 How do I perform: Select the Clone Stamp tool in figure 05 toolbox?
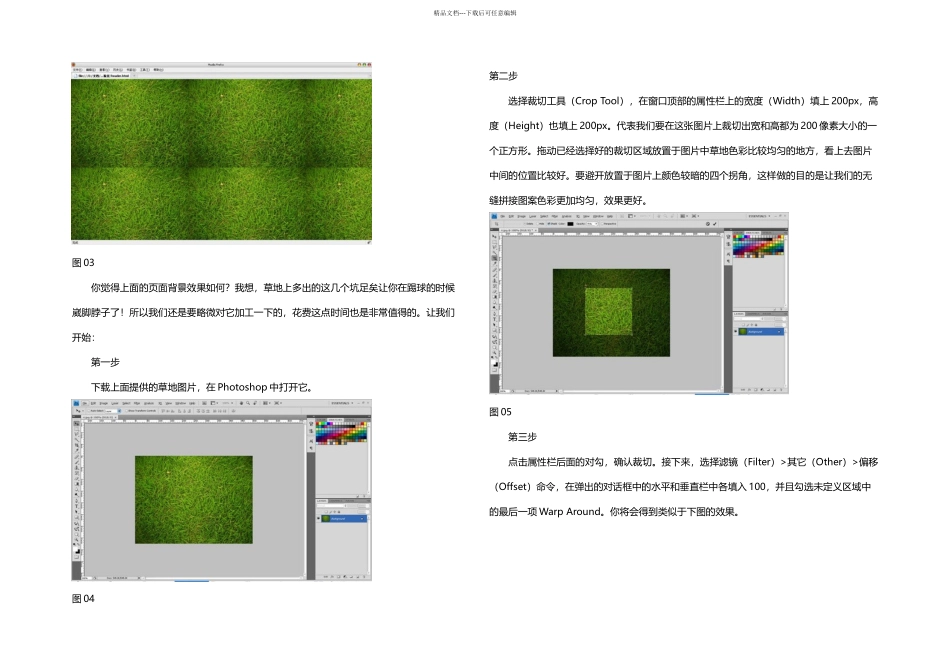click(x=494, y=281)
